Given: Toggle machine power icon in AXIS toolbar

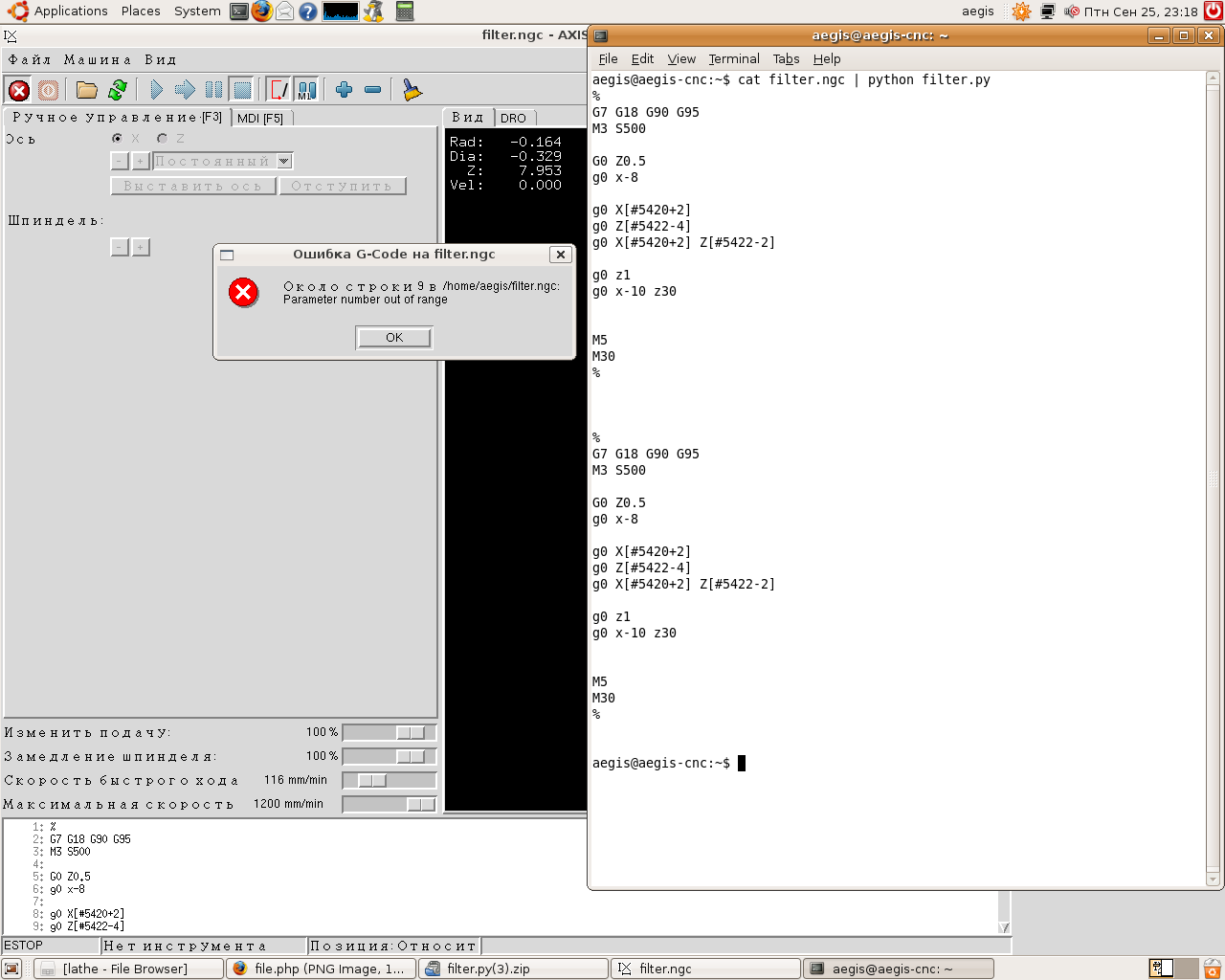Looking at the screenshot, I should [48, 90].
